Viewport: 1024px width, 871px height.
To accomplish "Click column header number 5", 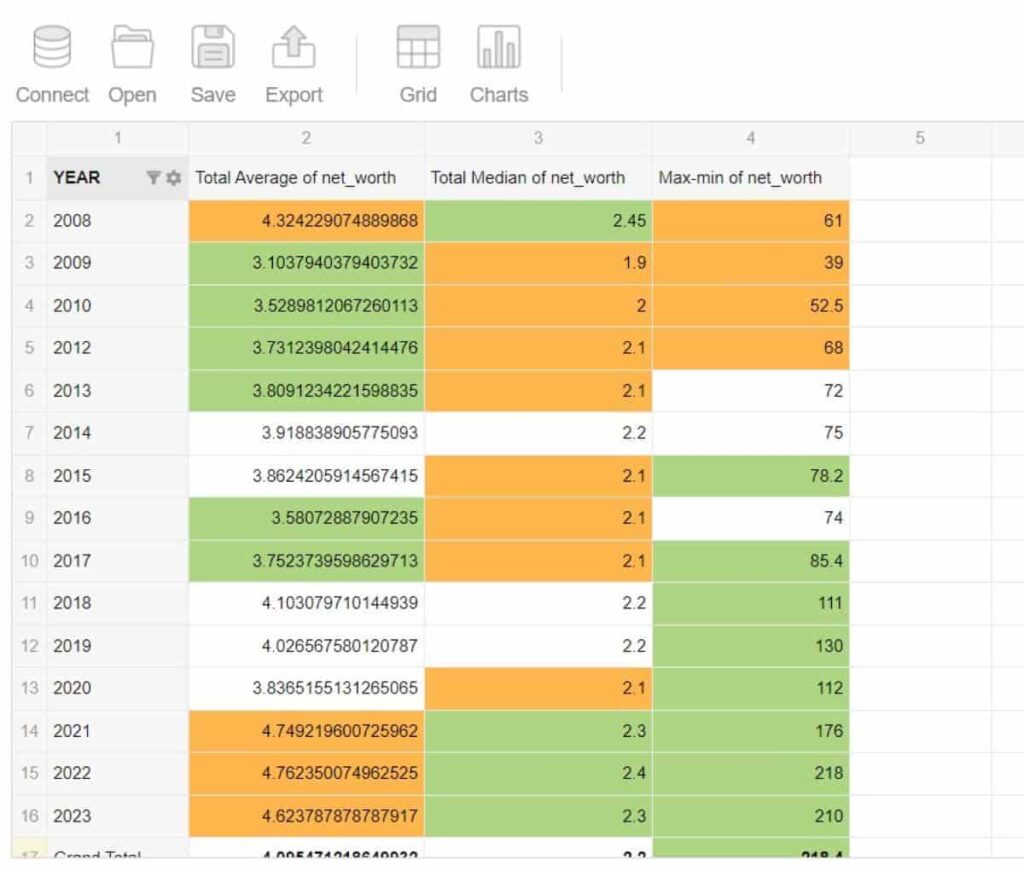I will click(919, 137).
